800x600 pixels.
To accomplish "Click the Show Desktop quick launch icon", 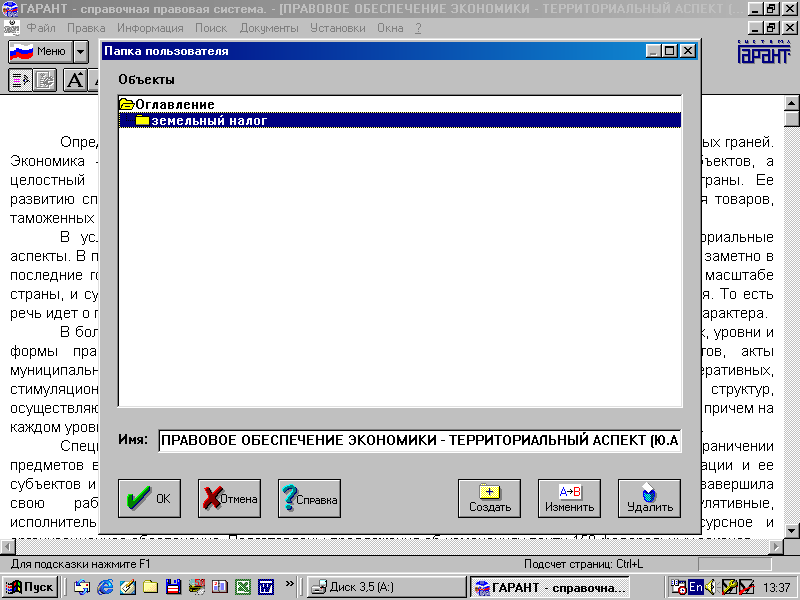I will (x=82, y=587).
